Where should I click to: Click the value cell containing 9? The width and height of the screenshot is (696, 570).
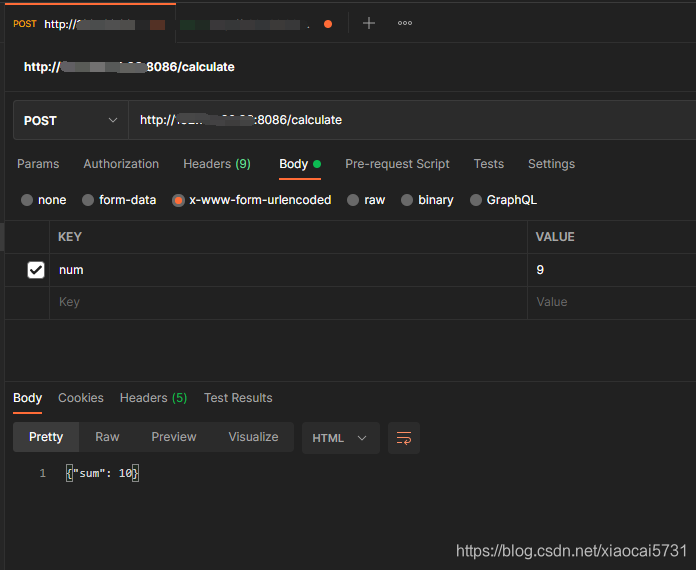(x=612, y=270)
